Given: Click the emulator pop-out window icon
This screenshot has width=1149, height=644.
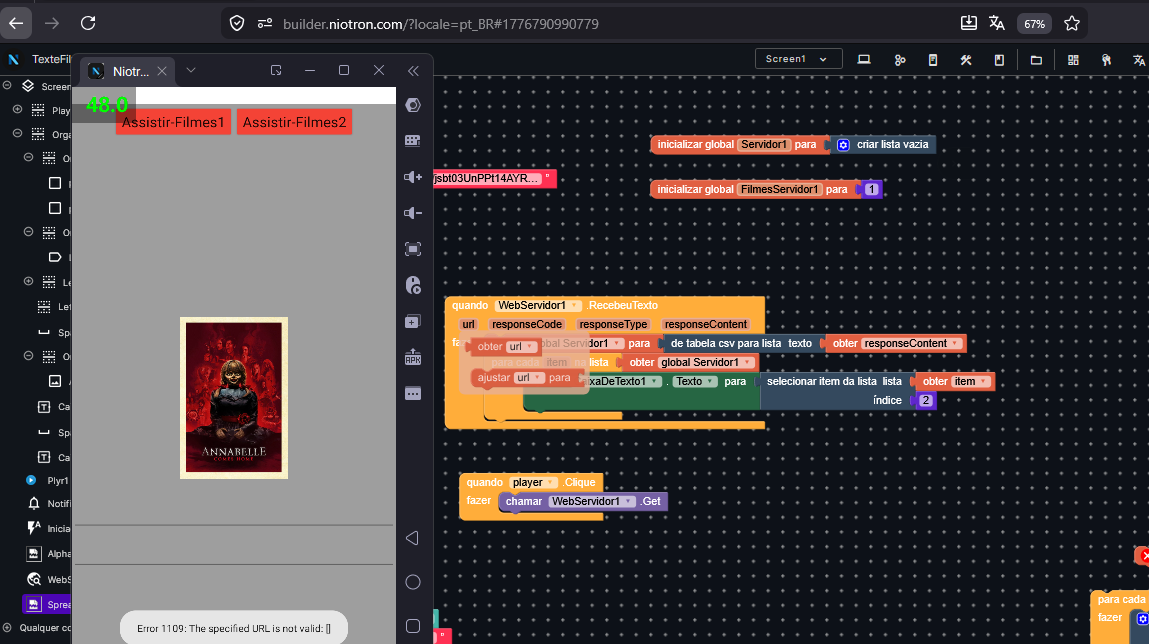Looking at the screenshot, I should pos(276,70).
